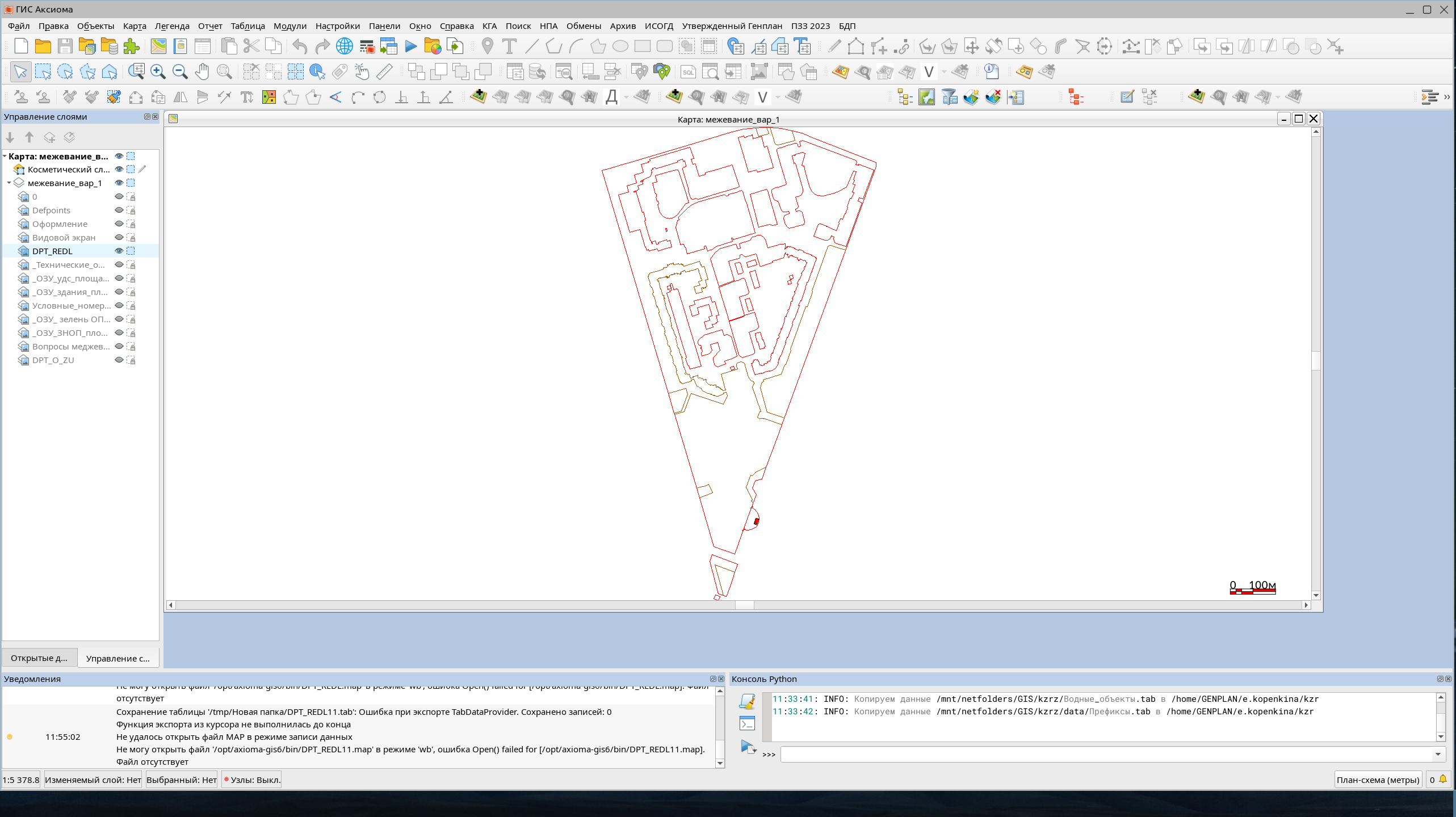Collapse the Карта: межевание tree node

(x=5, y=156)
